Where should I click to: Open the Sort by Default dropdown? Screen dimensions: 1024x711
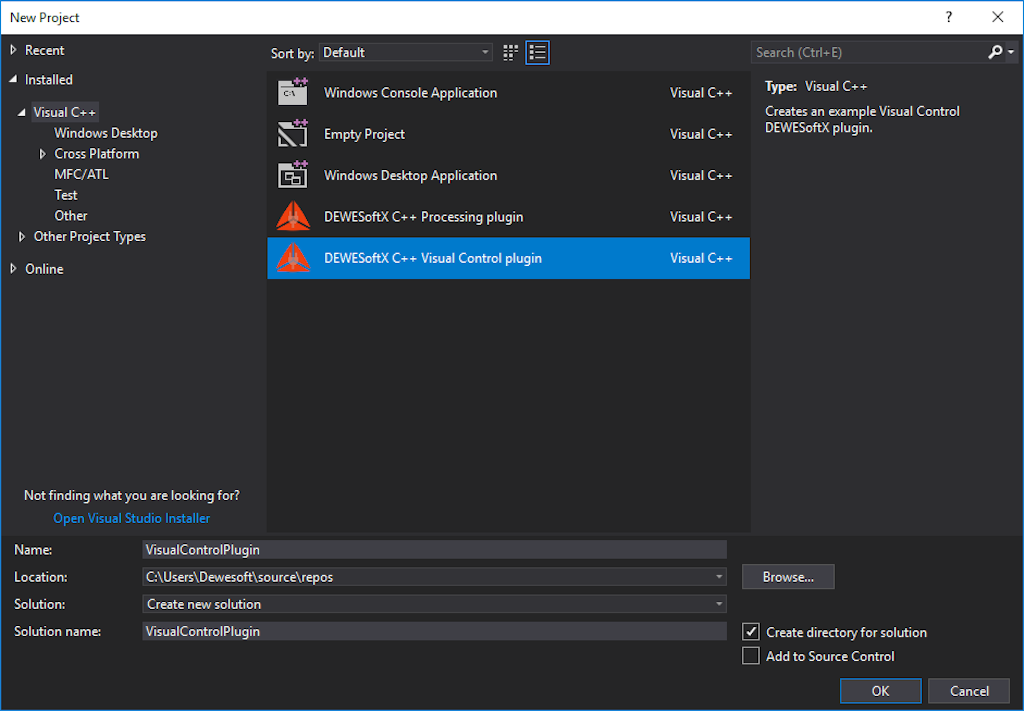point(406,53)
